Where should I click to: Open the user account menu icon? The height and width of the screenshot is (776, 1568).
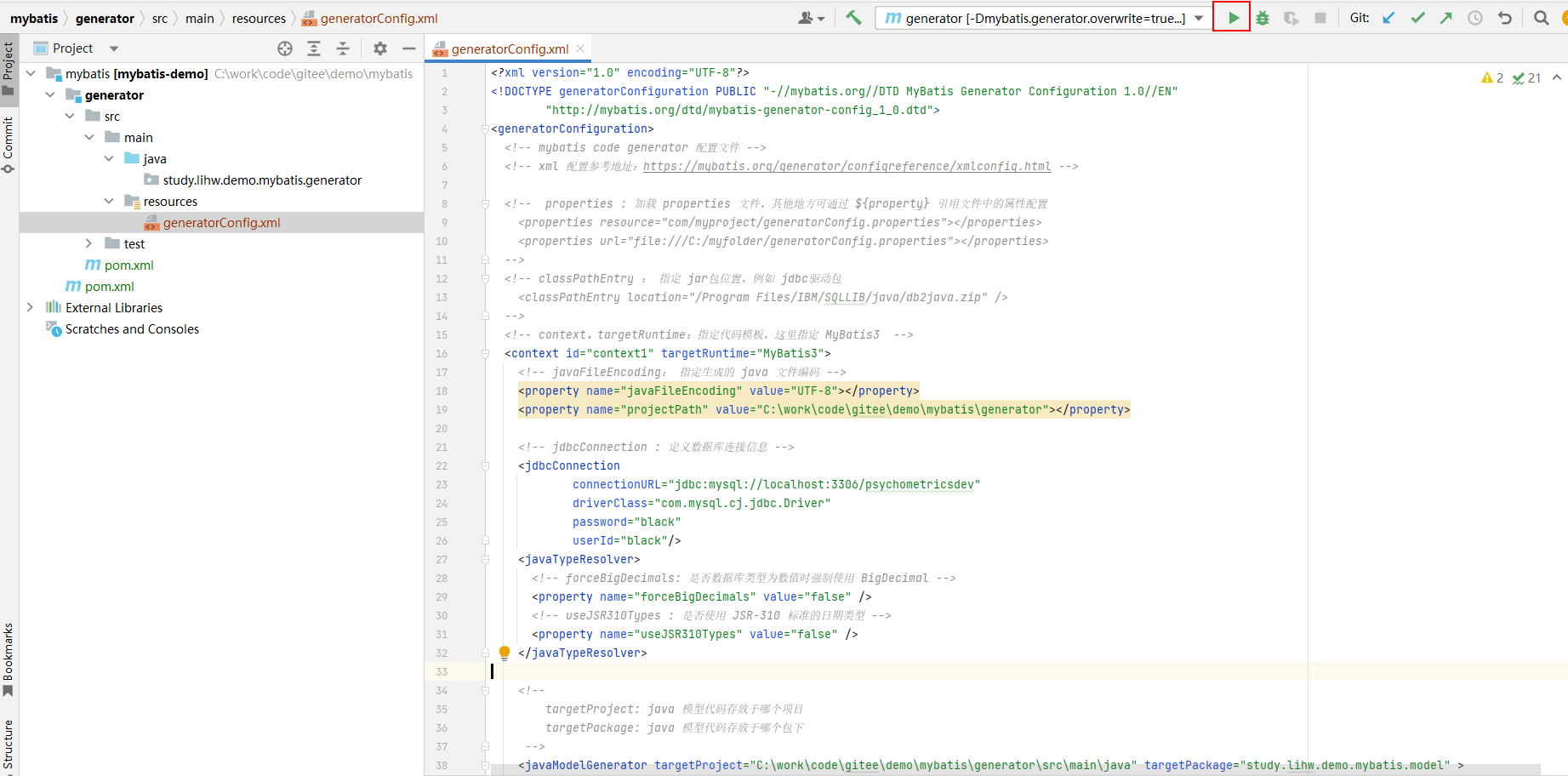pyautogui.click(x=811, y=18)
